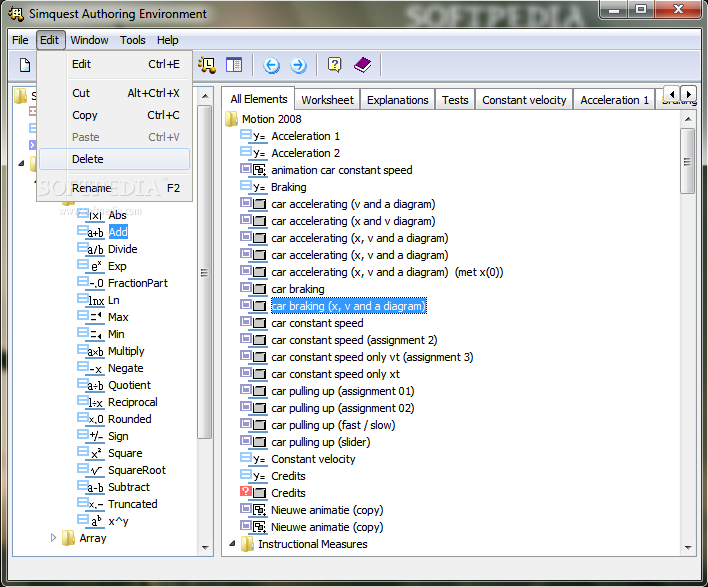Switch to the Tests tab

[x=455, y=100]
